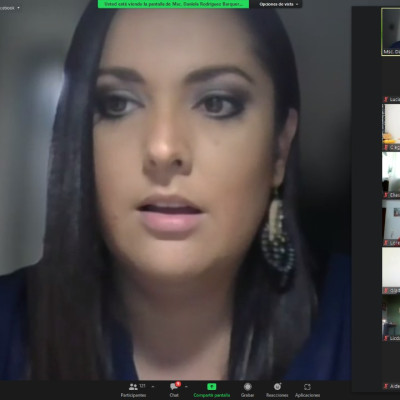Click muted mic icon on Aide's tile
Image resolution: width=400 pixels, height=400 pixels.
386,386
